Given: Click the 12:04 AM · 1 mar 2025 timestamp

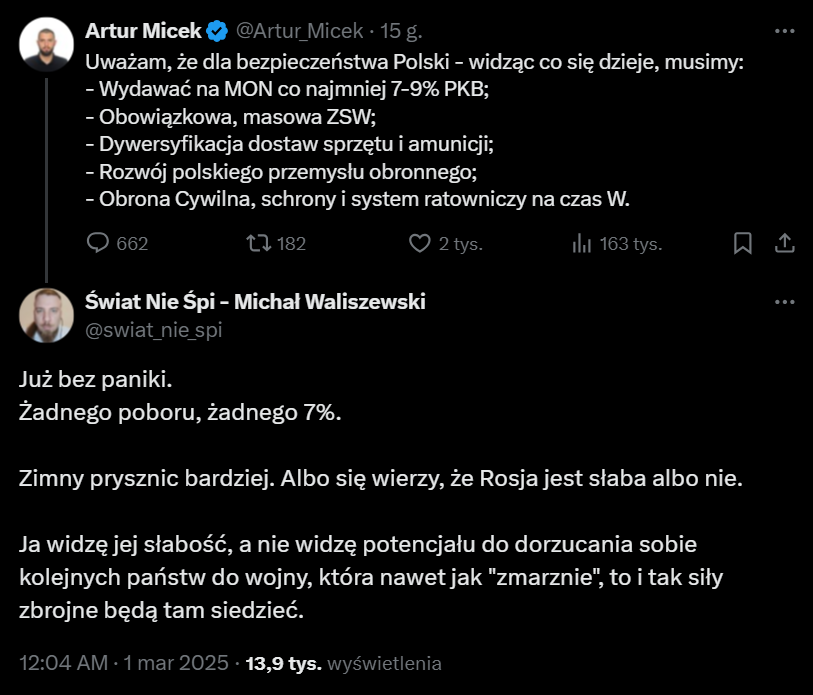Looking at the screenshot, I should (x=122, y=663).
